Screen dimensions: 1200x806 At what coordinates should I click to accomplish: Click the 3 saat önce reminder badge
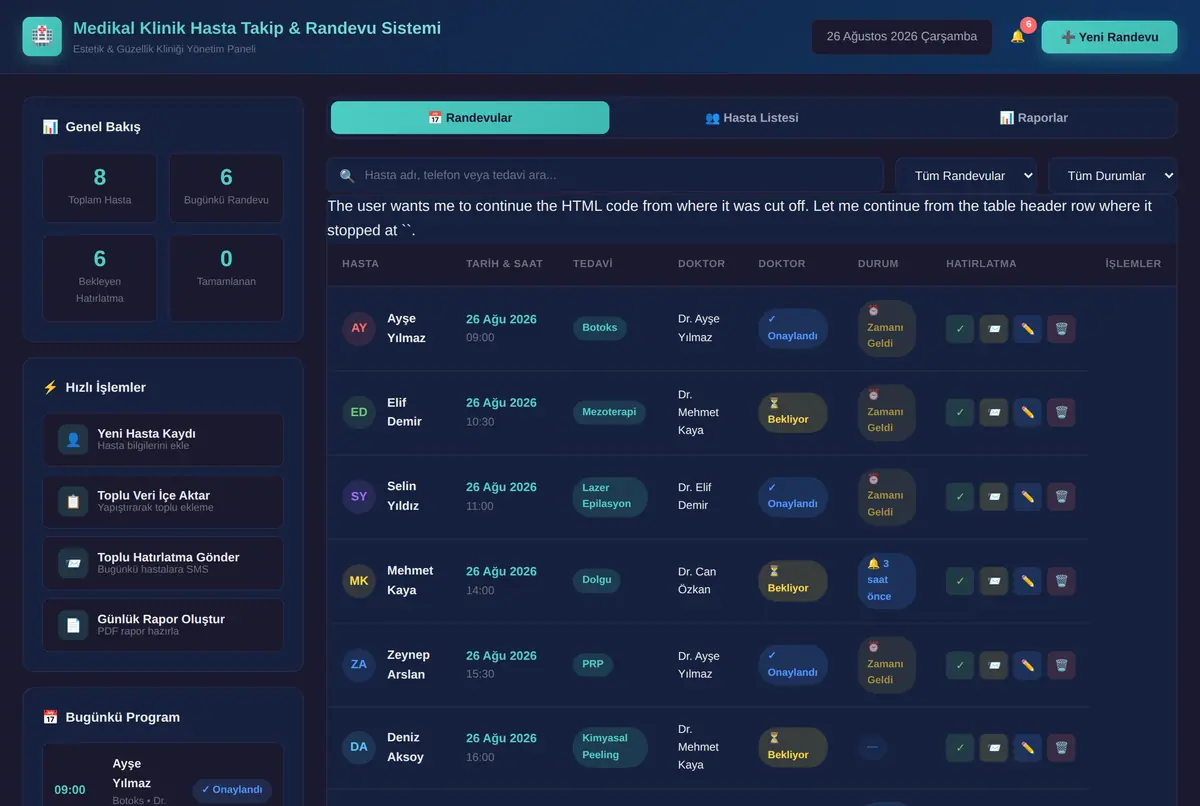coord(887,581)
